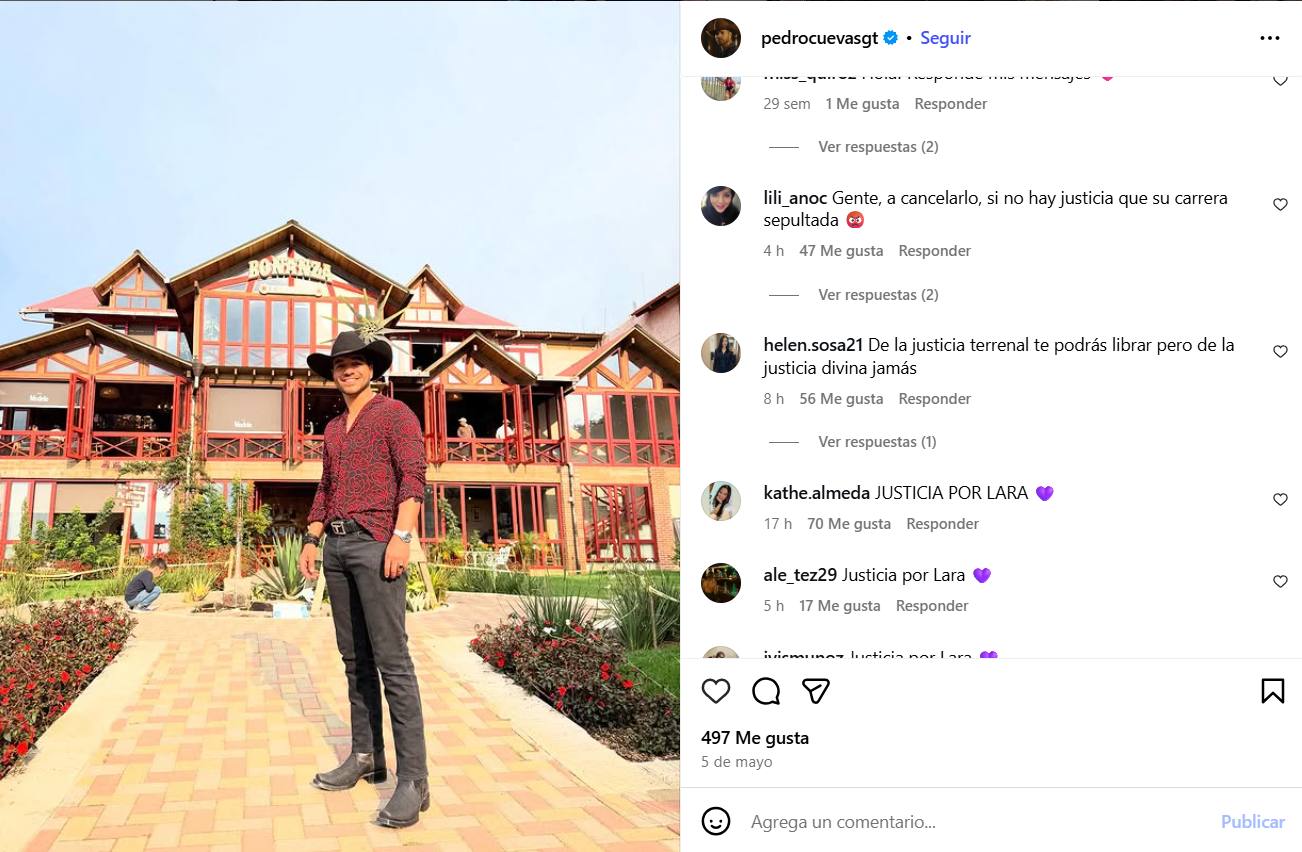Click the verified badge beside pedrocuevasgt
The image size is (1302, 852).
click(890, 38)
